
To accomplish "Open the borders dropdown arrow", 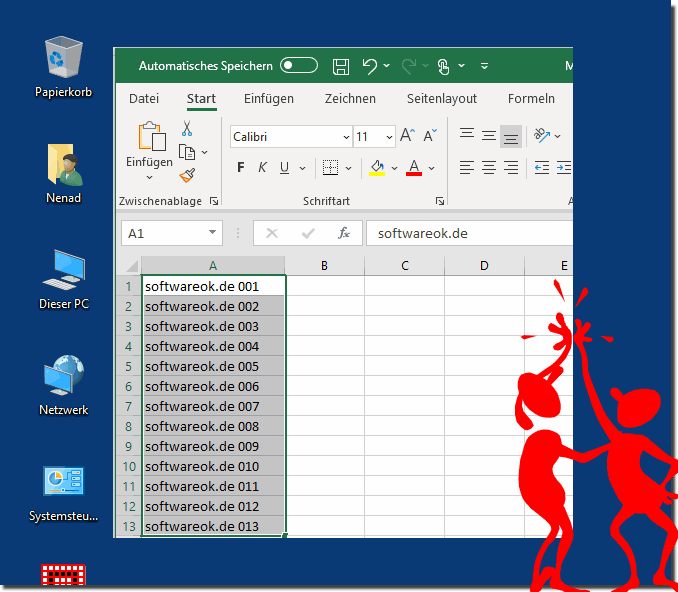I will point(349,168).
